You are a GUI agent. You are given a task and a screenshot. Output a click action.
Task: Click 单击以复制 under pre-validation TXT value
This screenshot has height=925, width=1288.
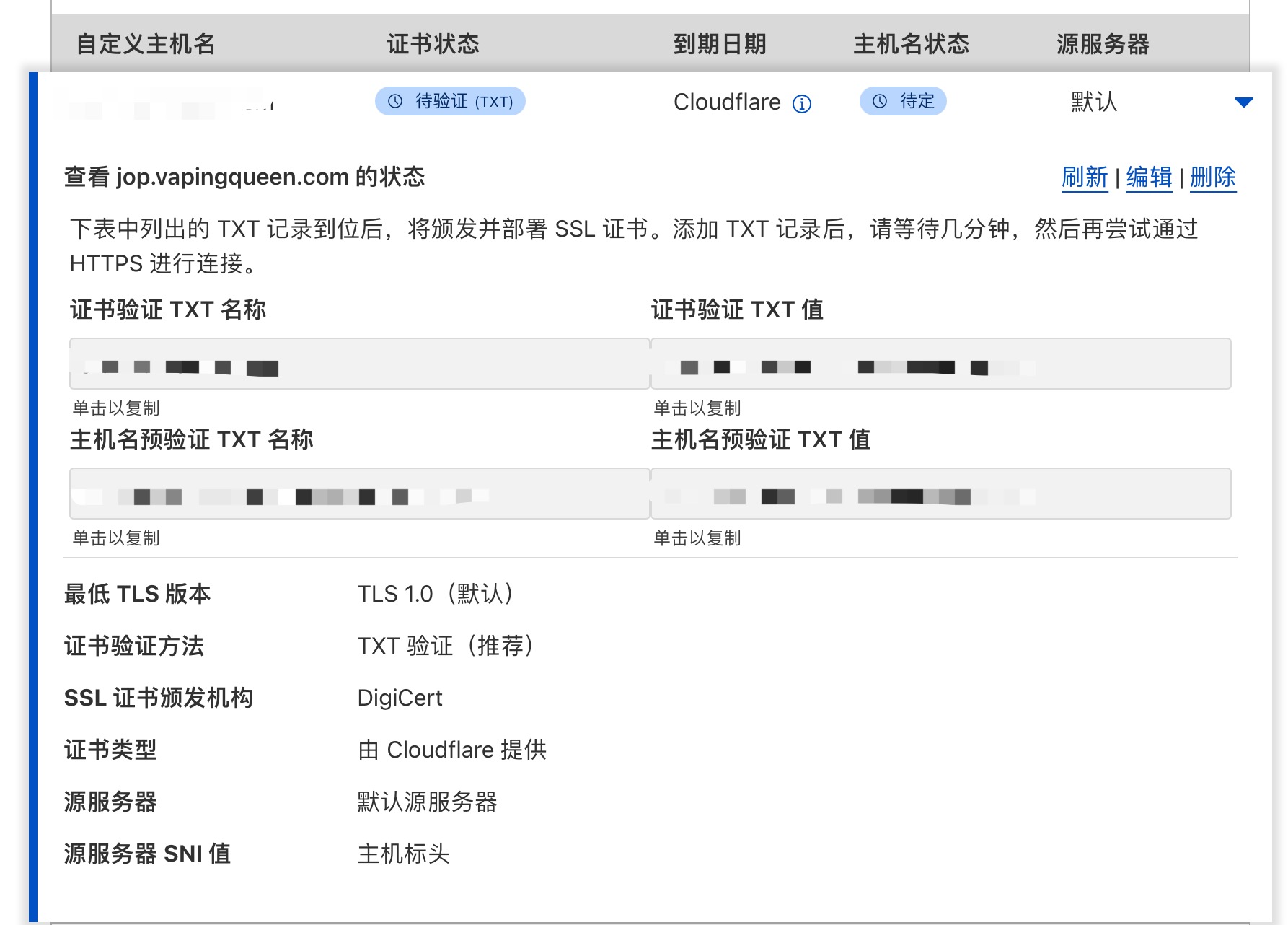pyautogui.click(x=698, y=538)
